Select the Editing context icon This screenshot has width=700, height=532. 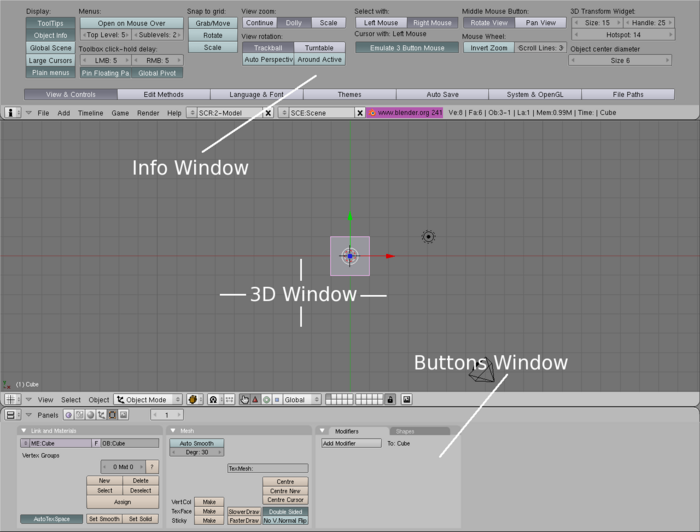(112, 415)
